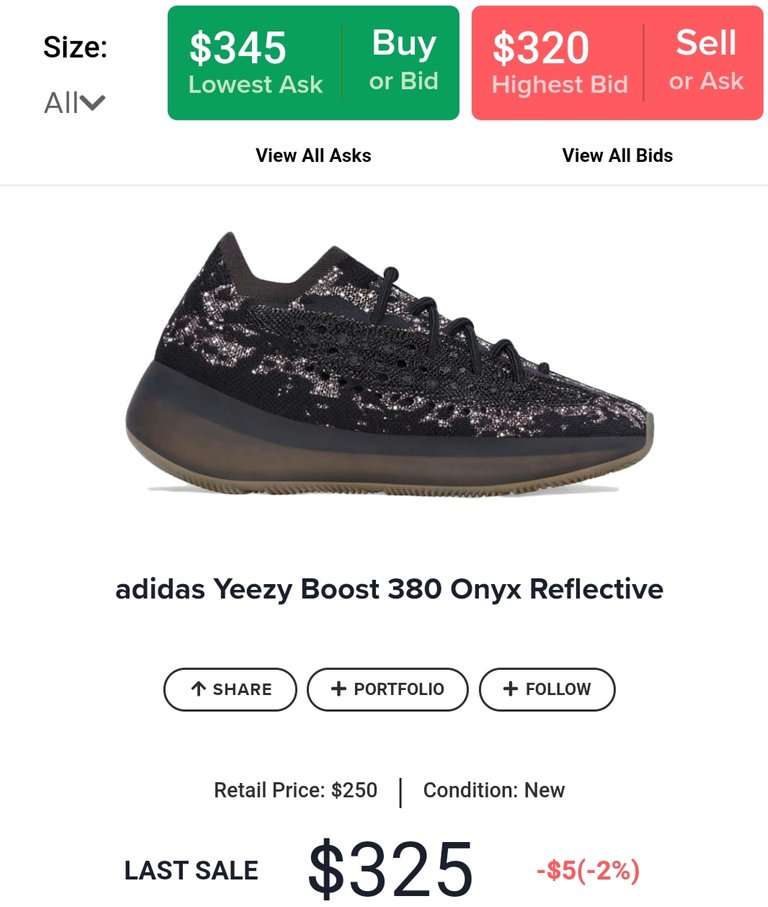Click the Yeezy Boost 380 shoe image
The height and width of the screenshot is (907, 768).
click(x=389, y=363)
